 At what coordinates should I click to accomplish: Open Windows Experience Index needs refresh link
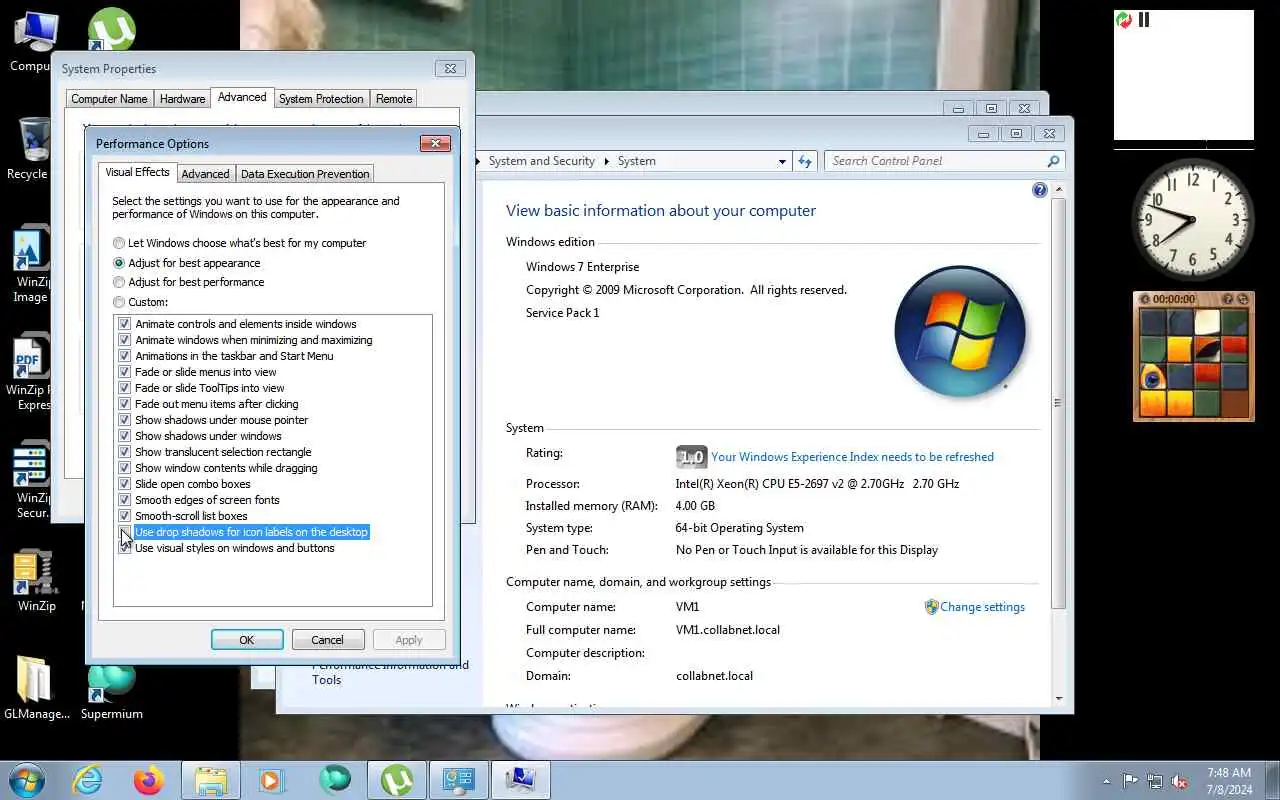pos(852,457)
